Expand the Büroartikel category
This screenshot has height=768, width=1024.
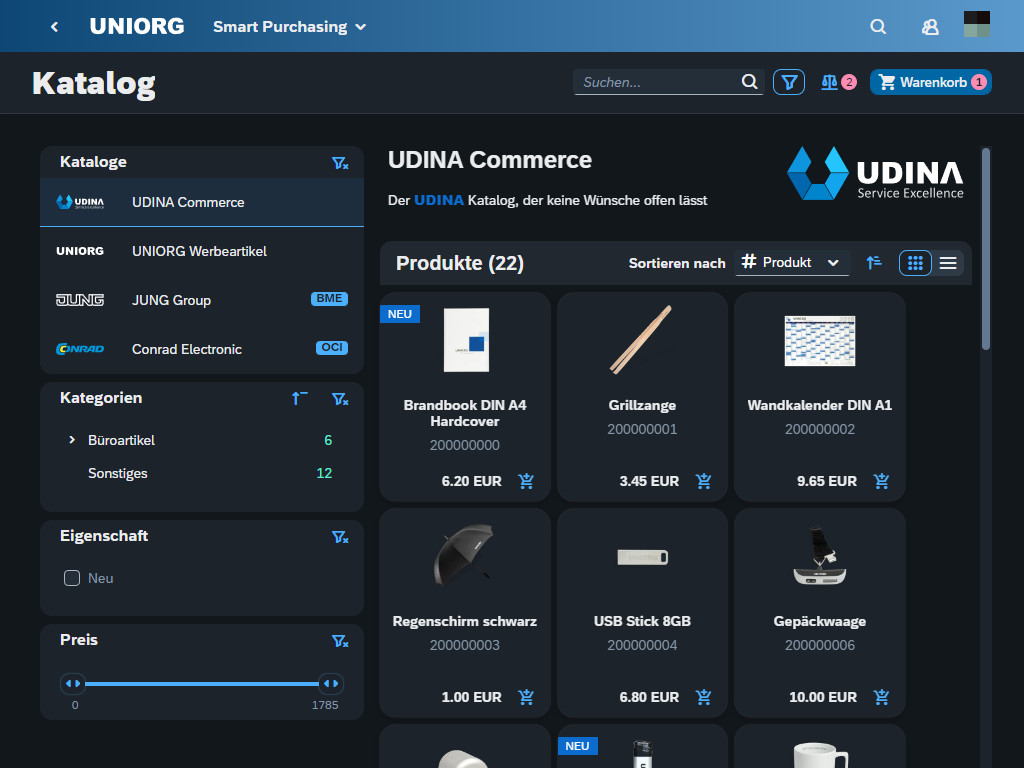pos(72,440)
